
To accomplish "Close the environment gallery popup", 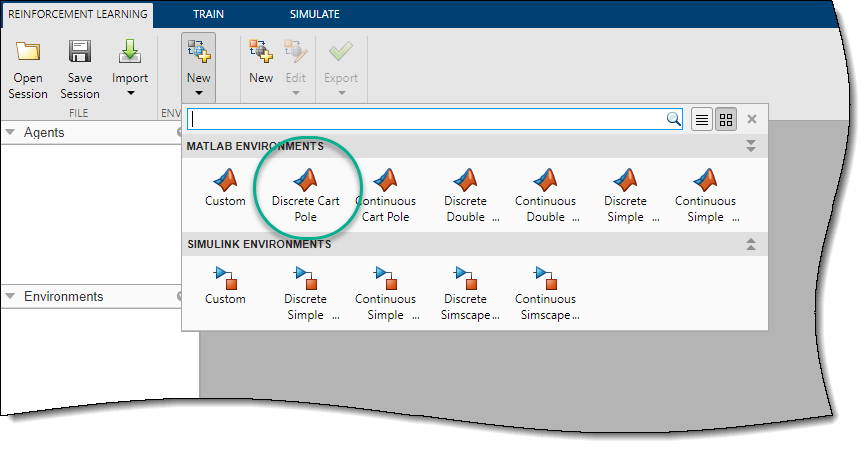I will [x=752, y=119].
